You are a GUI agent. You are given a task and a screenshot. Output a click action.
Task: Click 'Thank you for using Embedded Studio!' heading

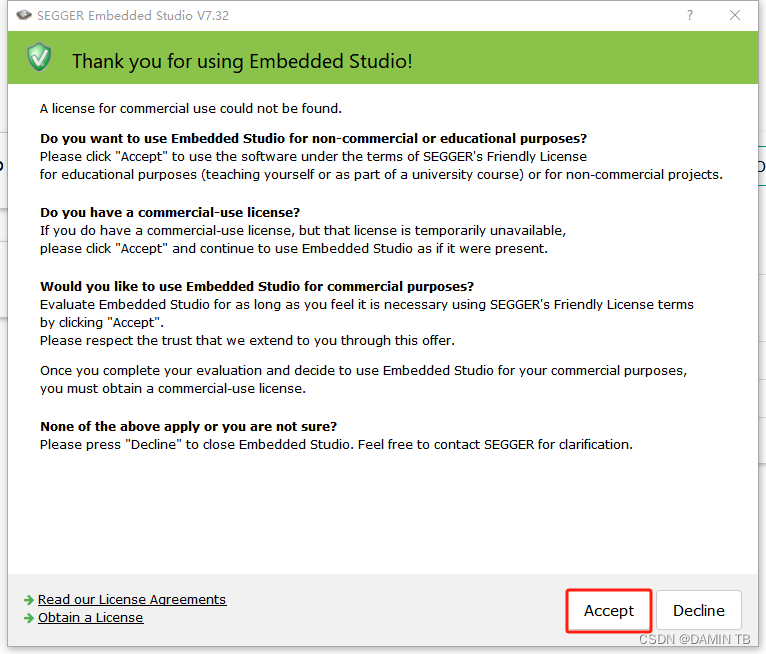(242, 61)
